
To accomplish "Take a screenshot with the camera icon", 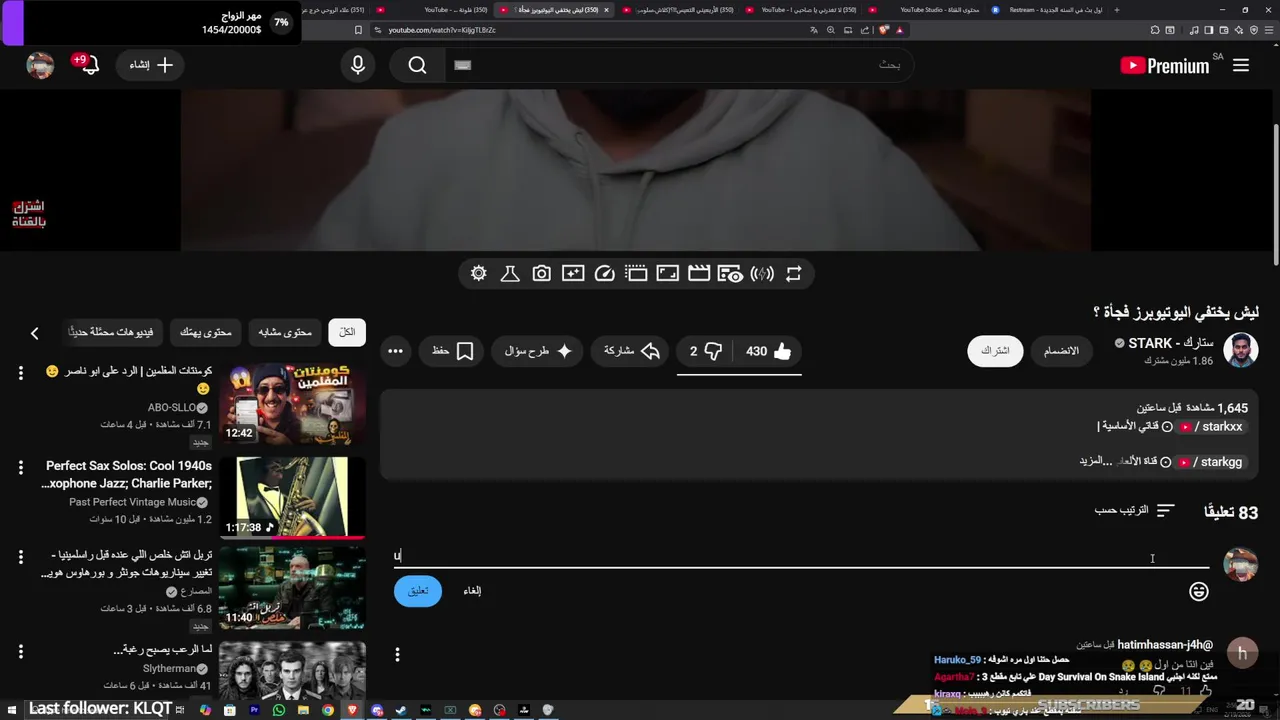I will click(x=541, y=273).
